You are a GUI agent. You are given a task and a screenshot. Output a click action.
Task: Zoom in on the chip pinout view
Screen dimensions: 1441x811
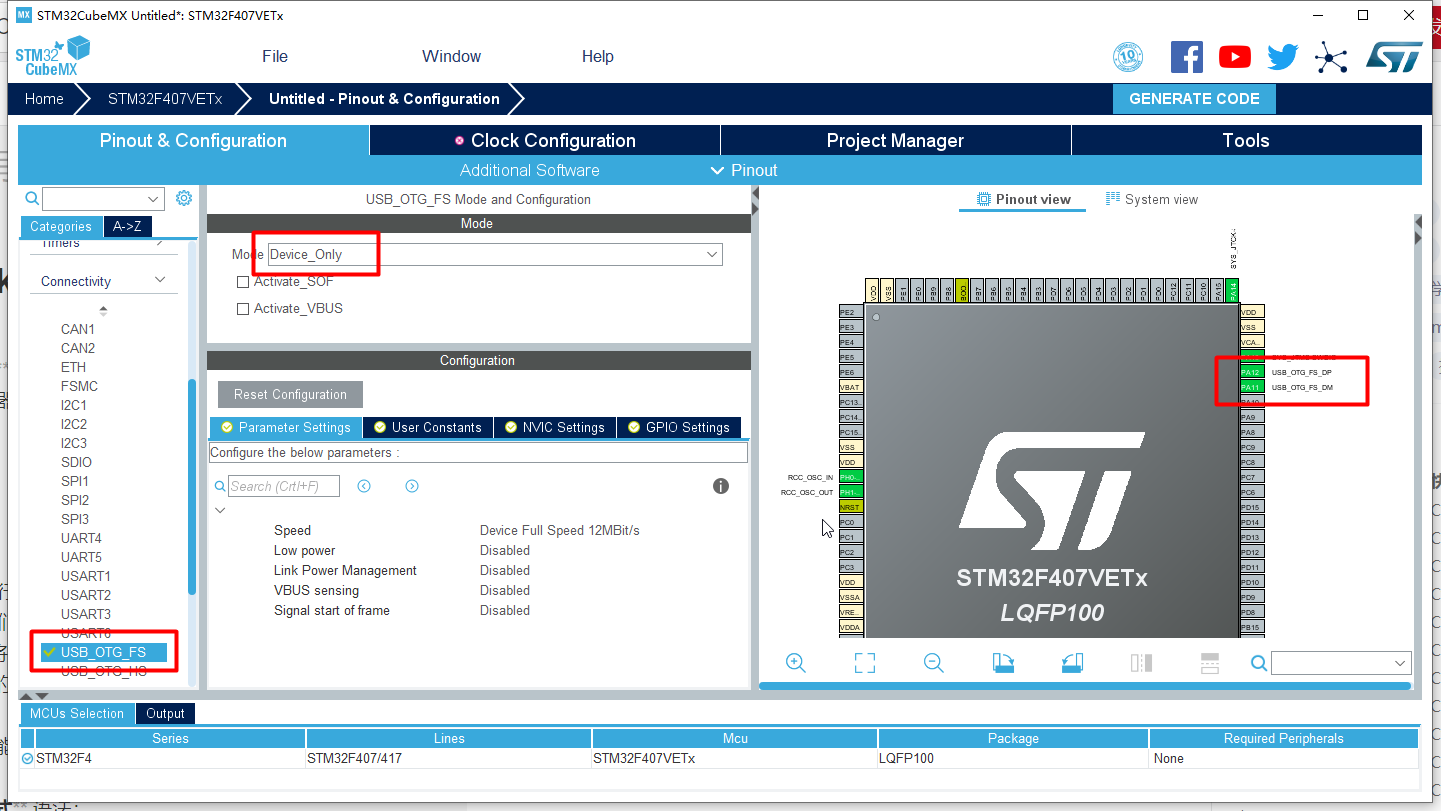795,662
